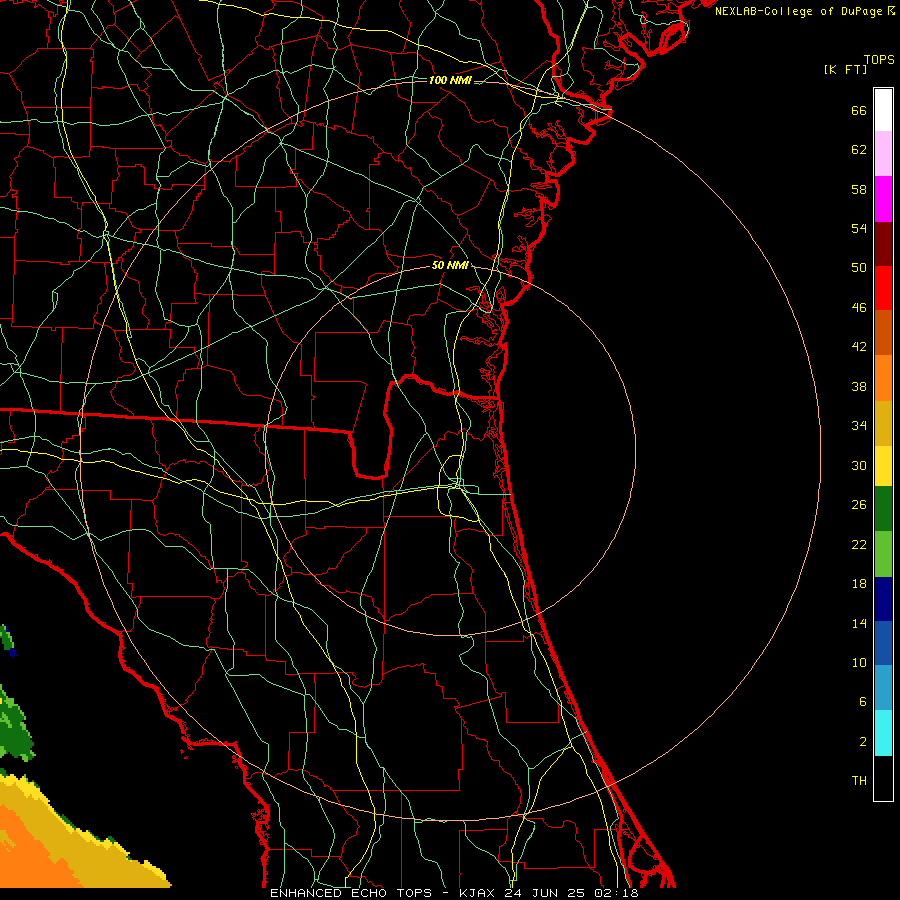The width and height of the screenshot is (900, 900).
Task: Click the cyan legend swatch
Action: tap(883, 733)
